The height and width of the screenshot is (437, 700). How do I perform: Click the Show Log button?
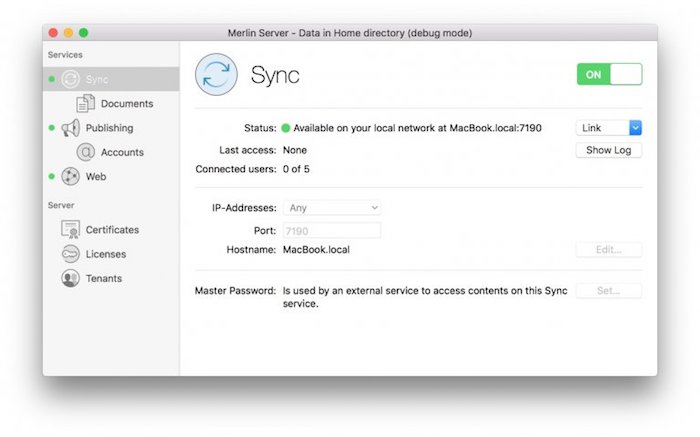609,150
